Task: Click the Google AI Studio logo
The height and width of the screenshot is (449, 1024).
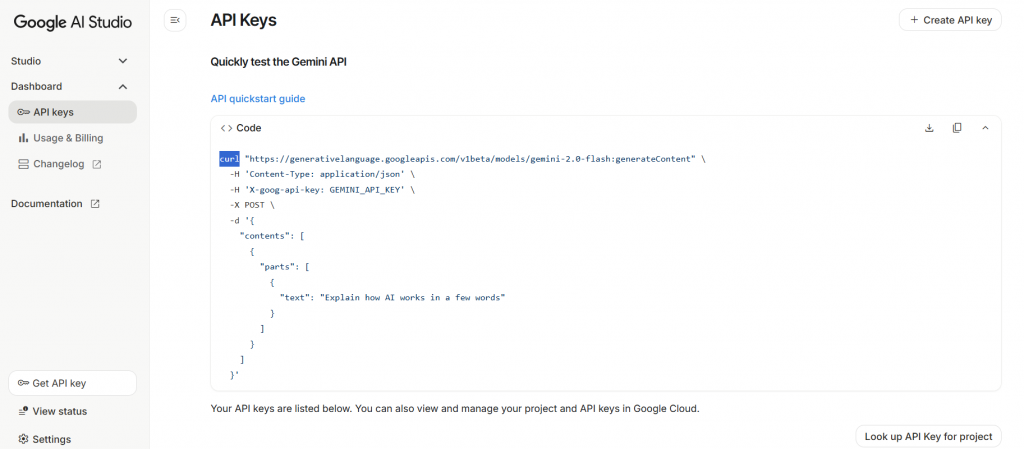Action: [x=73, y=22]
